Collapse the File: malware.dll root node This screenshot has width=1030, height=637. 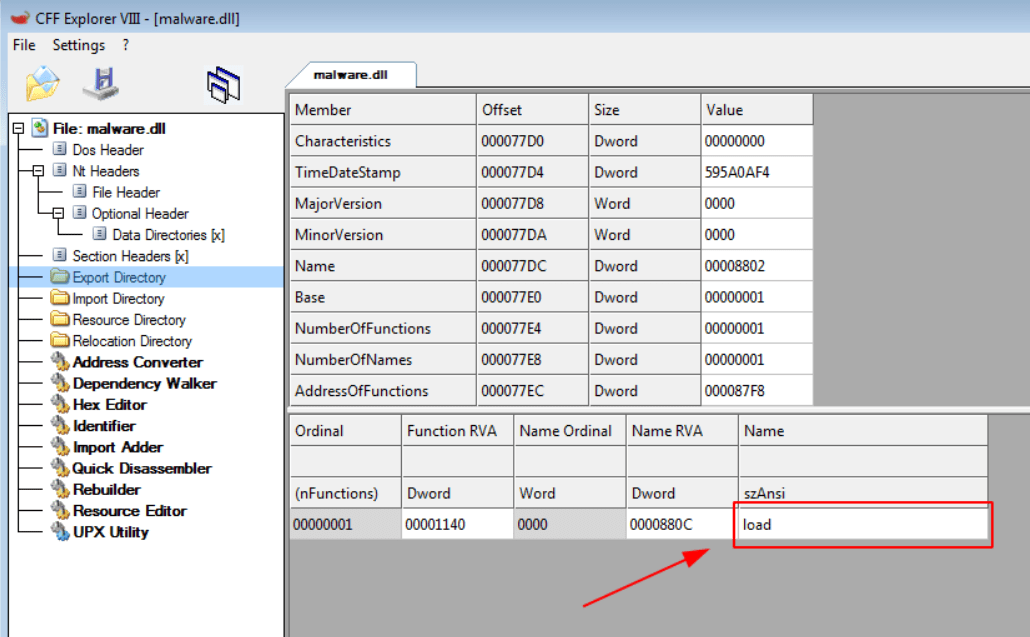[x=18, y=128]
